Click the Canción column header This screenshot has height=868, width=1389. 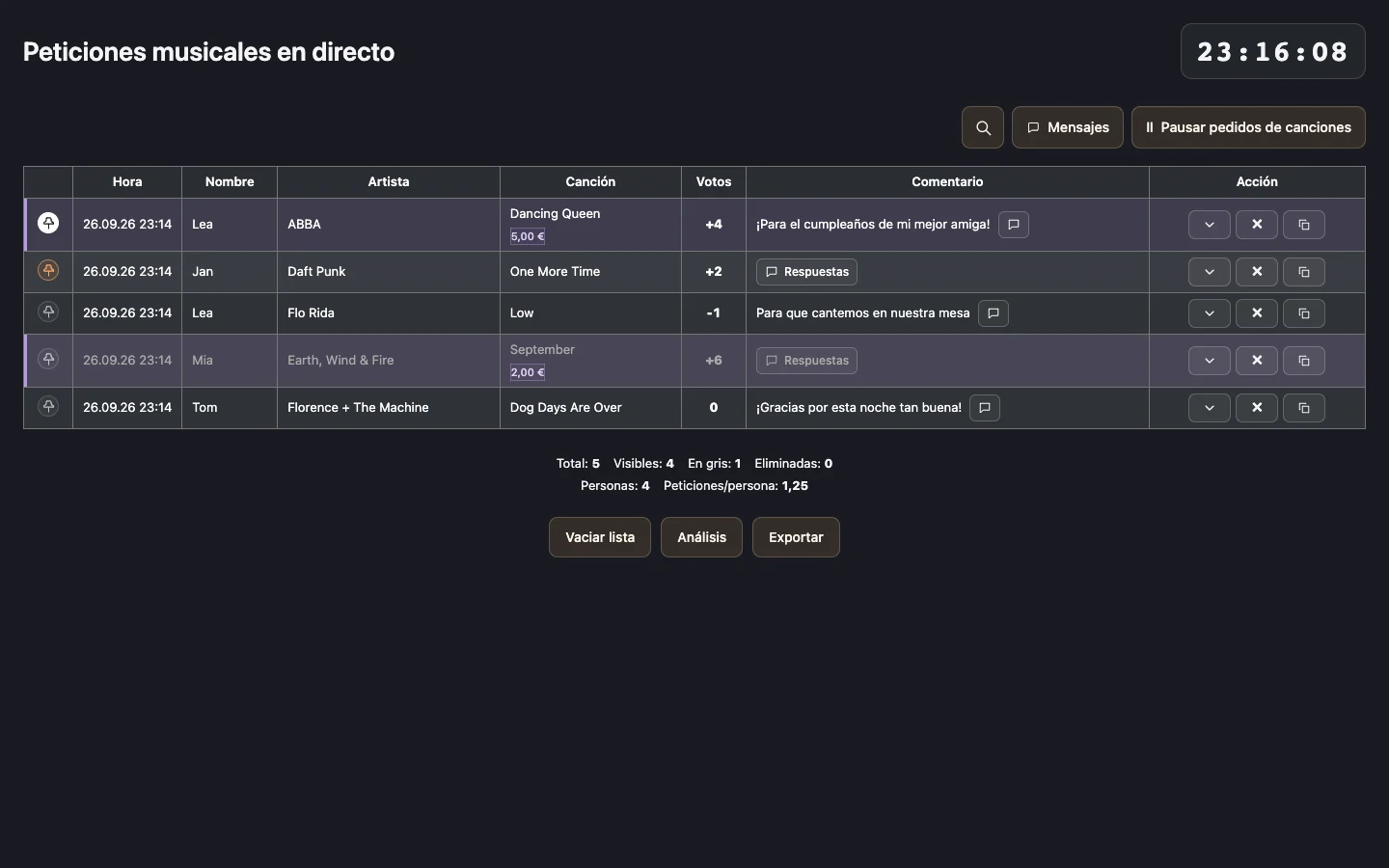coord(590,182)
